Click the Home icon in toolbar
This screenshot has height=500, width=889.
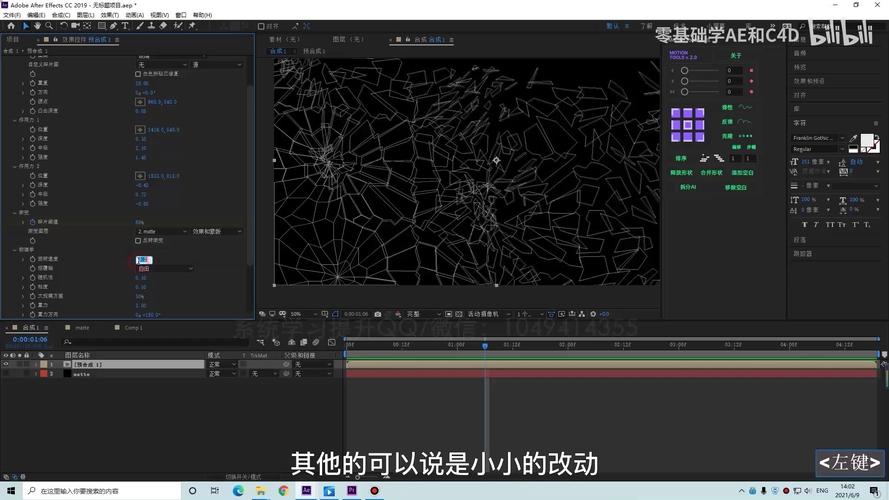11,26
